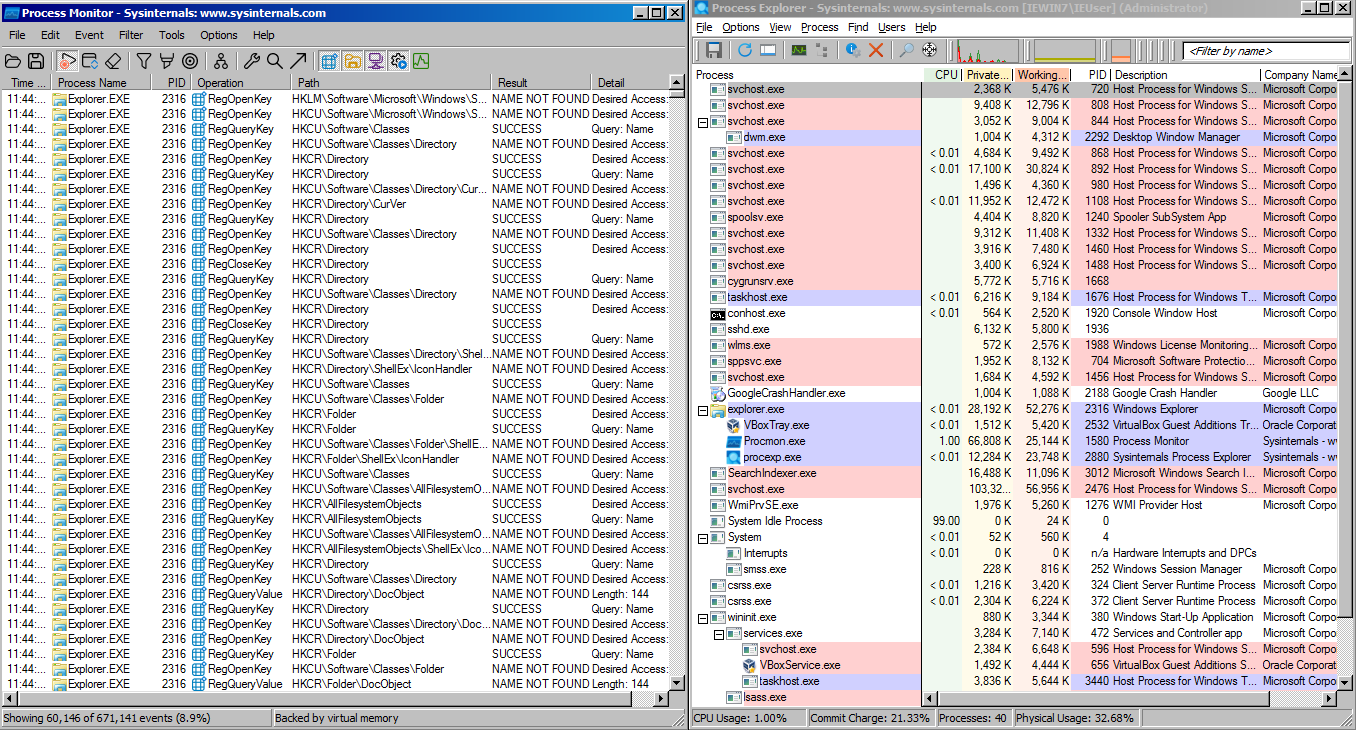Sort by the Process Name column header
Screen dimensions: 1356x730
(101, 83)
